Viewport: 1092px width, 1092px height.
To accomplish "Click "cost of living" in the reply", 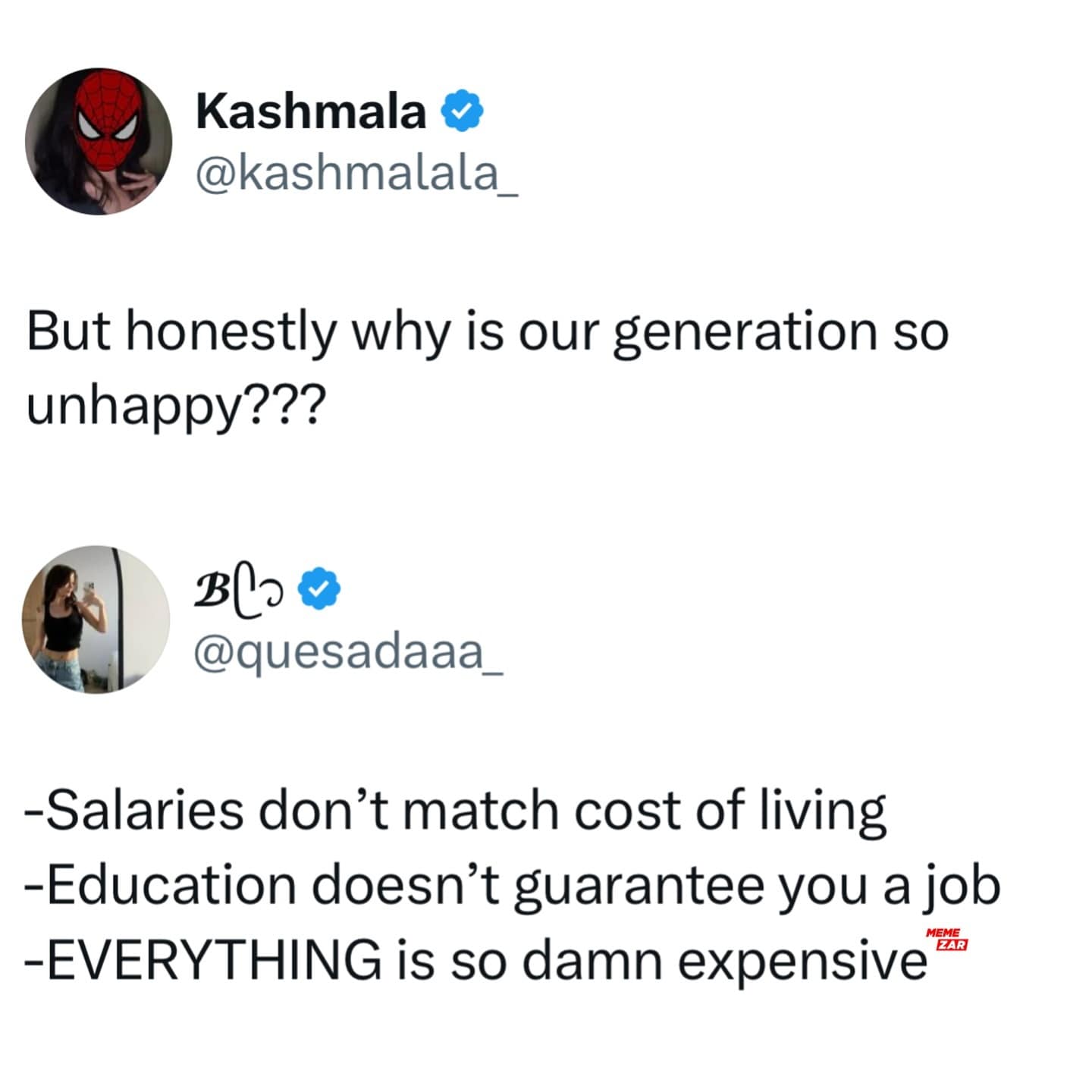I will 730,811.
